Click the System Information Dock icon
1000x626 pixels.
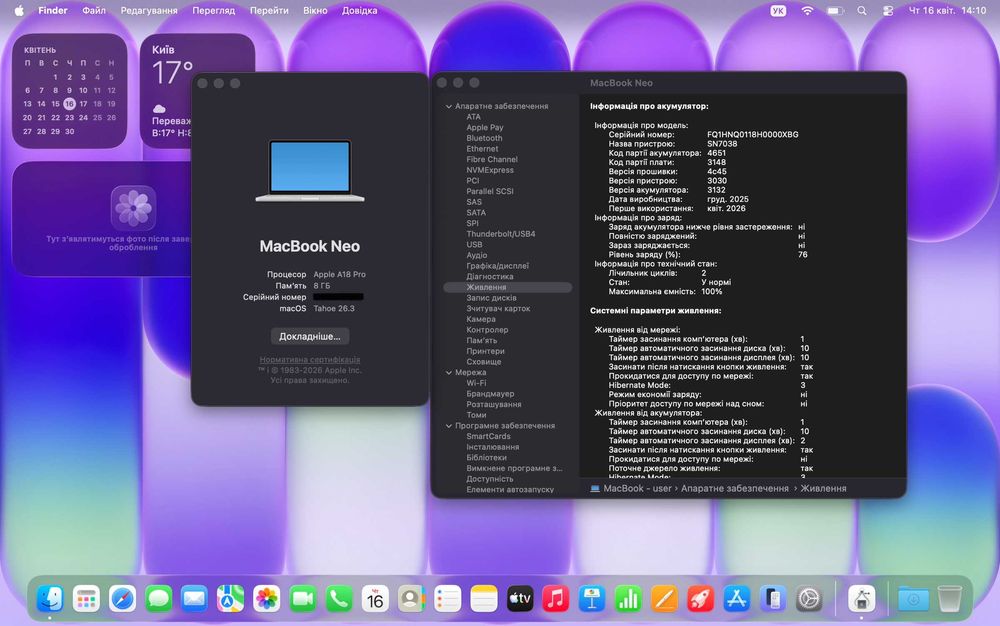coord(862,599)
